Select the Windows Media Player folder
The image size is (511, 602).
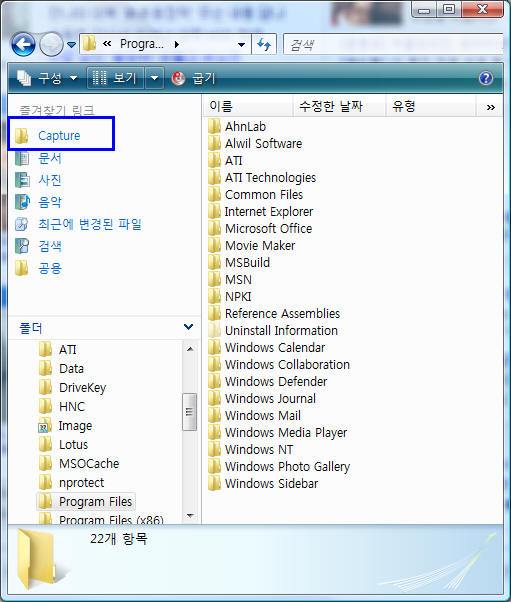(x=278, y=432)
